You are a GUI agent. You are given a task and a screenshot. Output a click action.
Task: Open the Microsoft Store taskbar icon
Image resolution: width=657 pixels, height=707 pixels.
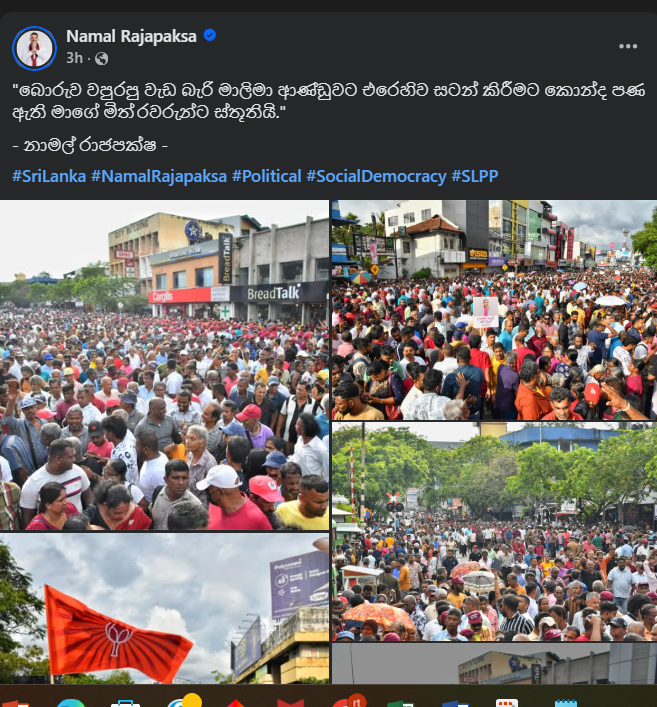click(125, 703)
